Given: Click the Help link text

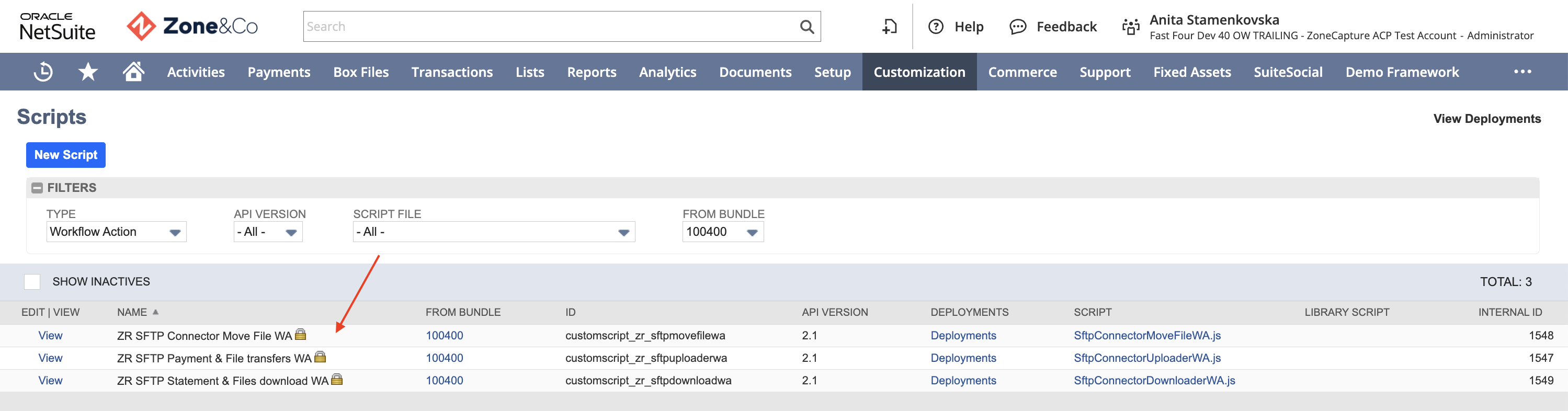Looking at the screenshot, I should [969, 27].
